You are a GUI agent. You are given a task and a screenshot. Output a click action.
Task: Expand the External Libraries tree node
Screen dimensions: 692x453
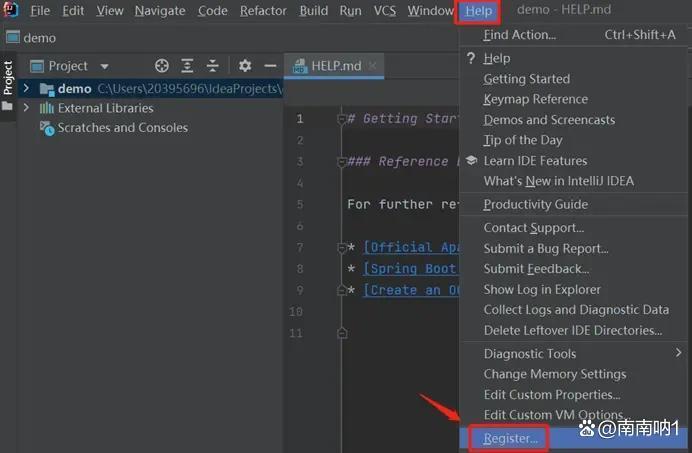click(26, 107)
